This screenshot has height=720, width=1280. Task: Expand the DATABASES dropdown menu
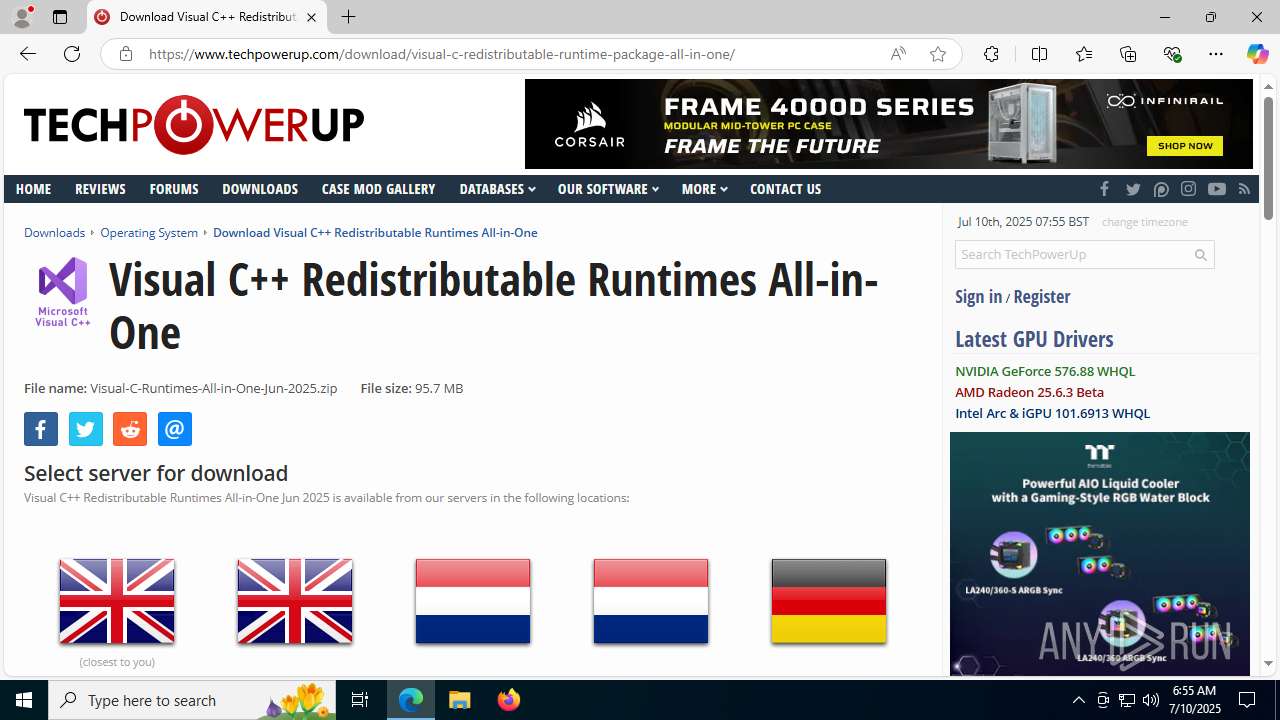click(497, 189)
